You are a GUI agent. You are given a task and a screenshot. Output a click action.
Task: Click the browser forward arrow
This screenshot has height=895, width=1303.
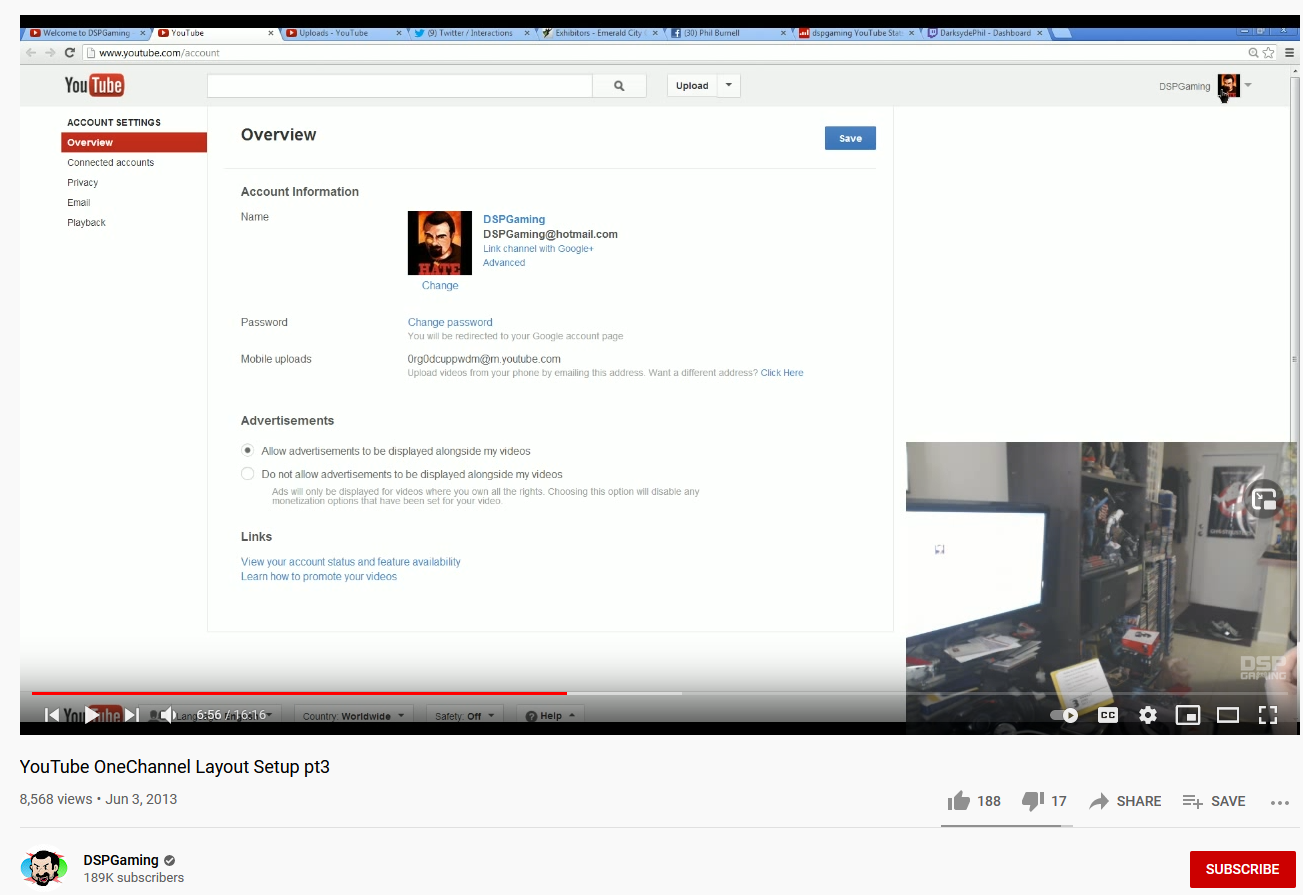pos(50,52)
